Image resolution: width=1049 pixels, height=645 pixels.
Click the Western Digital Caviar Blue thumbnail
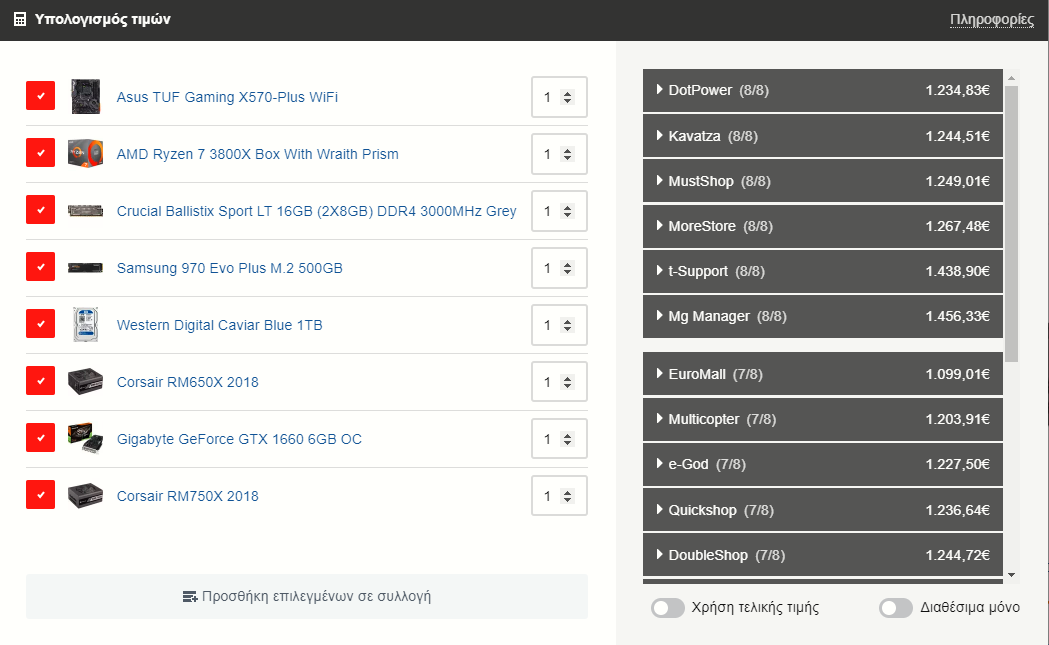click(x=86, y=325)
